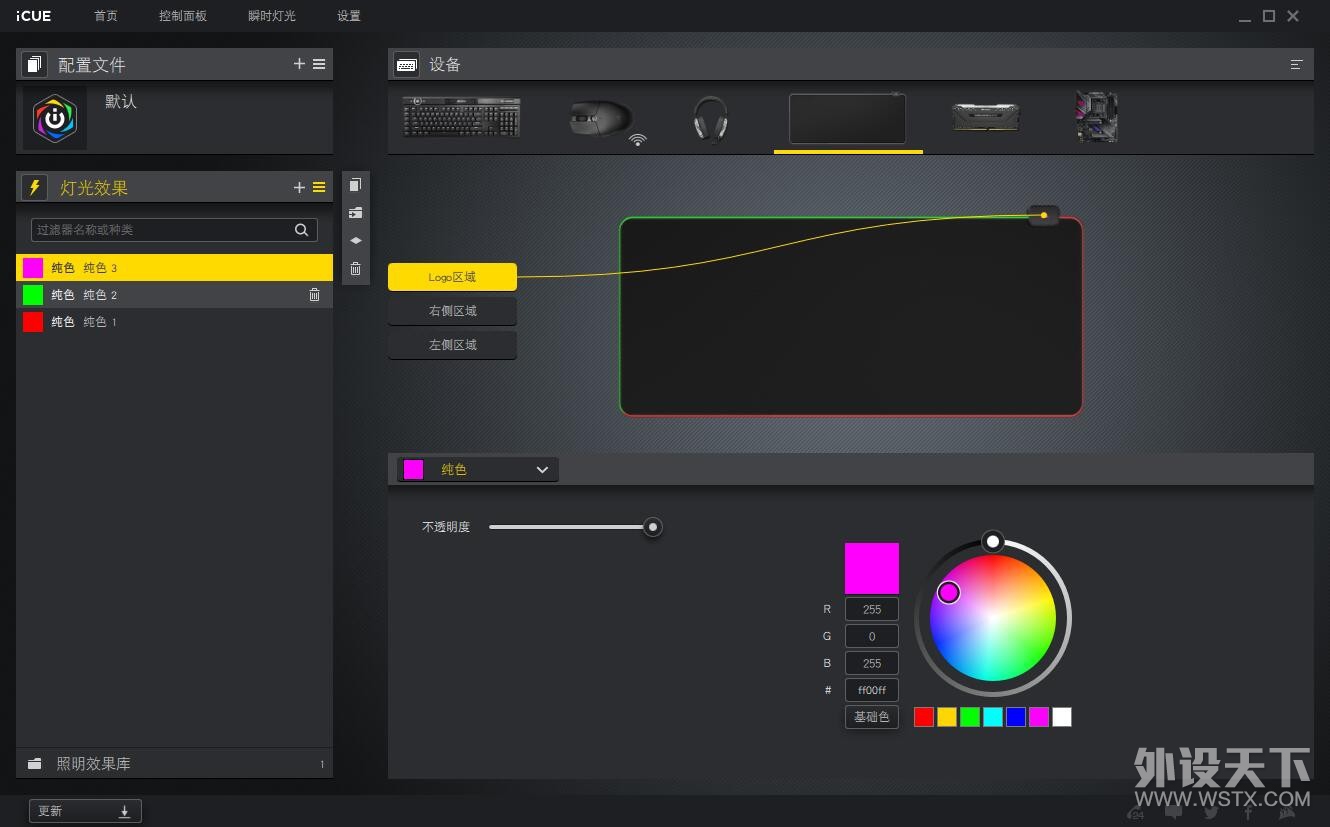Pick the white basic color swatch
Viewport: 1330px width, 827px height.
coord(1062,717)
